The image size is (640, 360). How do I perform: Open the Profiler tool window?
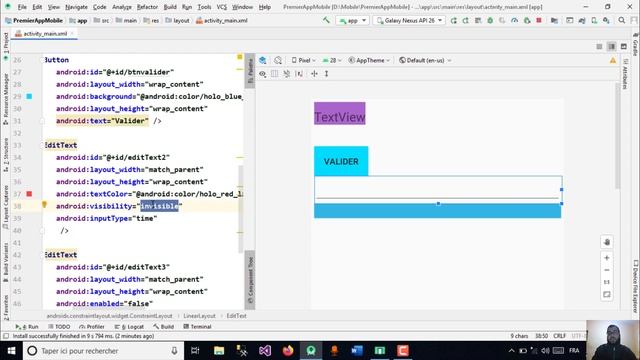[x=92, y=327]
